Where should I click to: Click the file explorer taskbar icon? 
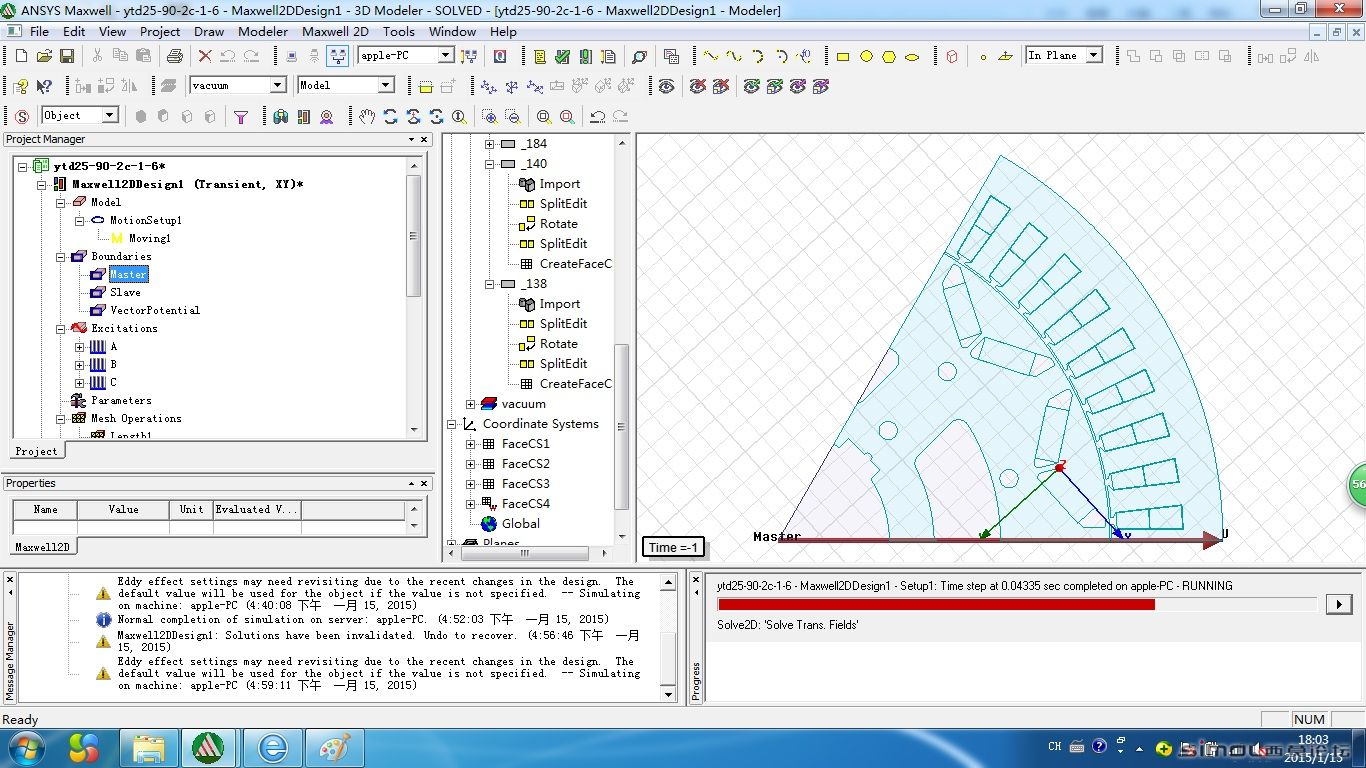[x=149, y=747]
